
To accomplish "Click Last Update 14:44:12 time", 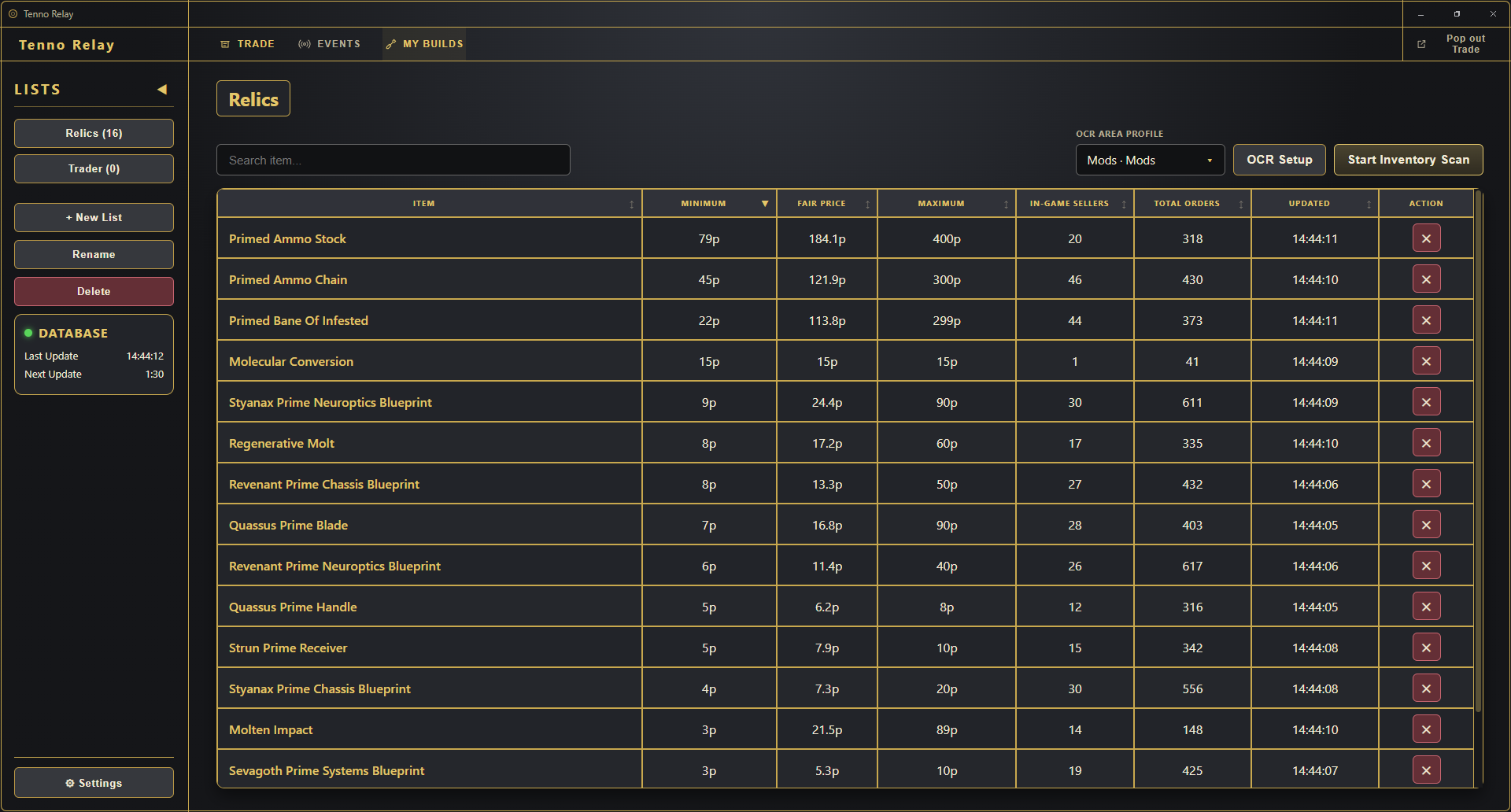I will [145, 356].
